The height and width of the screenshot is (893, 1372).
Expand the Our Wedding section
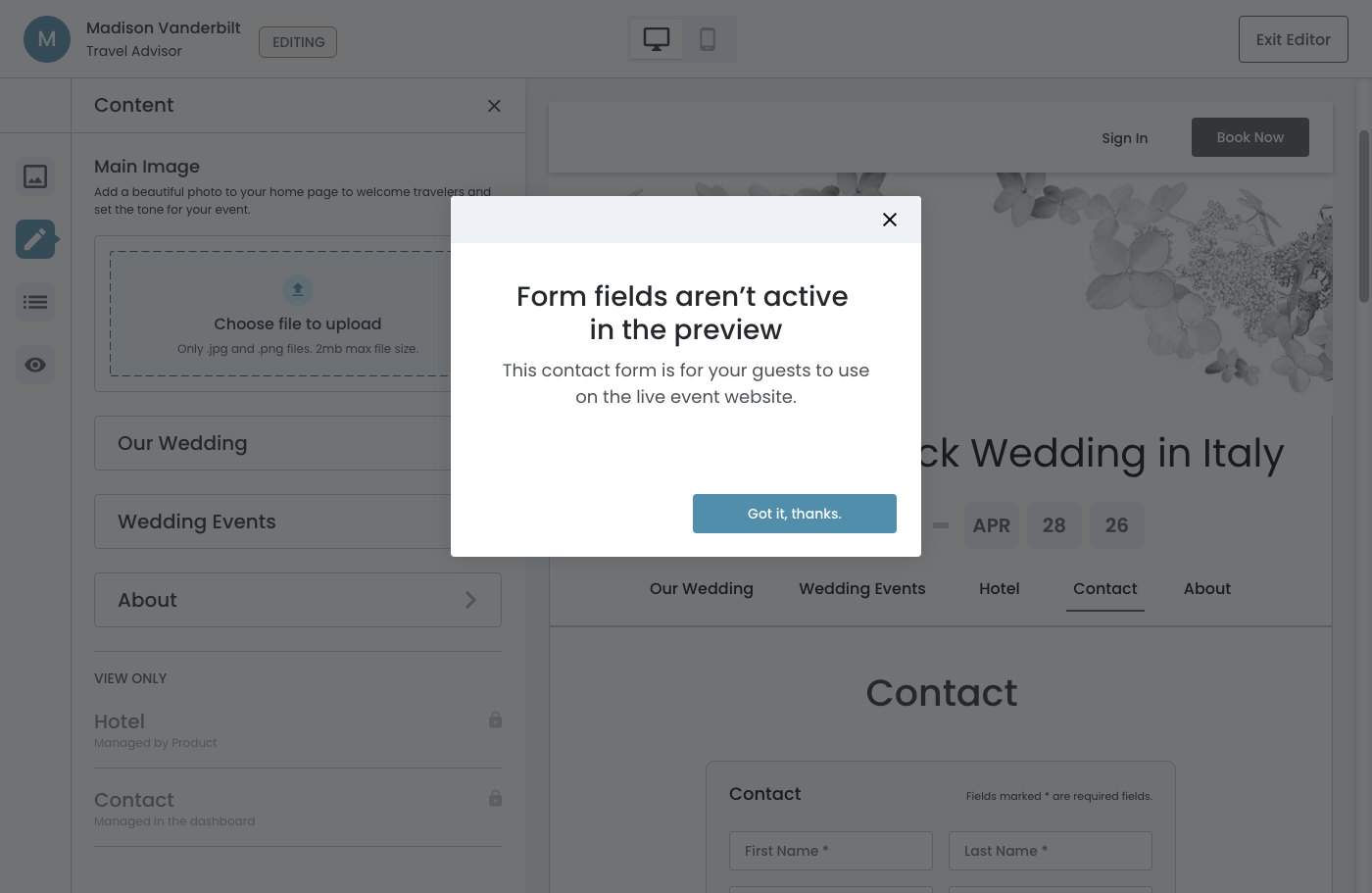tap(274, 443)
